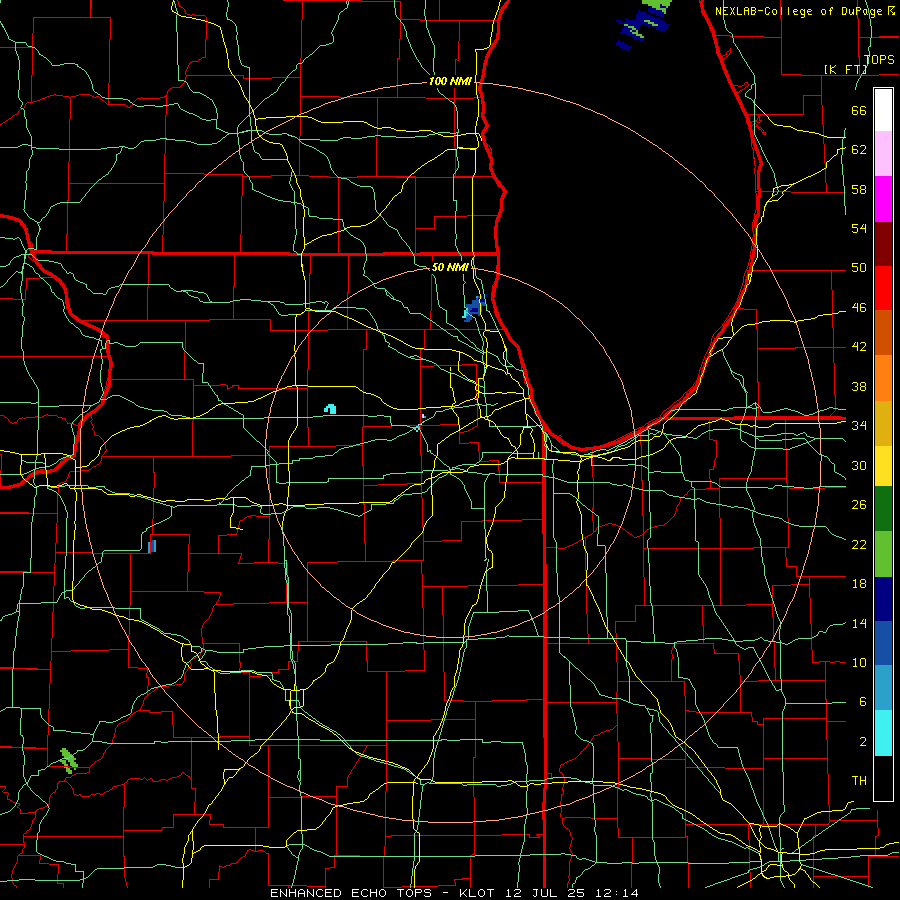Click the black TH threshold swatch
This screenshot has height=900, width=900.
point(883,778)
